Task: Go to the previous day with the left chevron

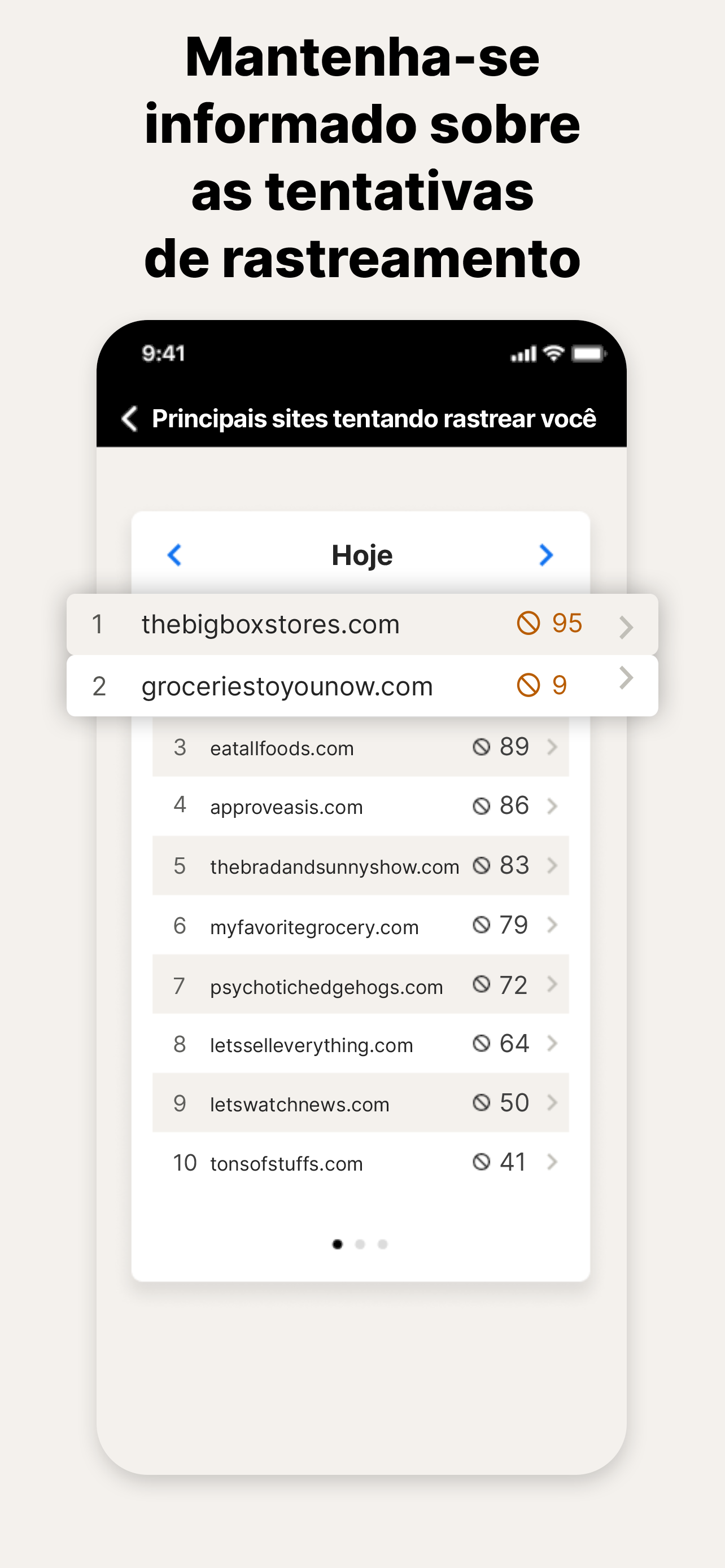Action: (174, 555)
